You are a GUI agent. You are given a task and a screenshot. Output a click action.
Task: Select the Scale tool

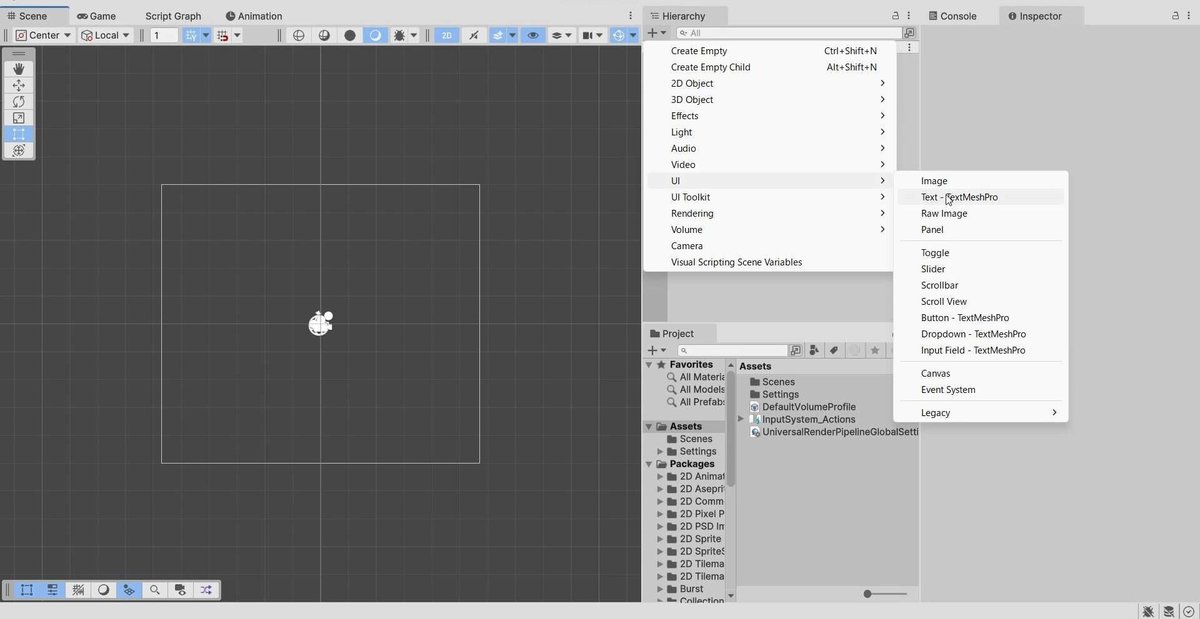(19, 118)
